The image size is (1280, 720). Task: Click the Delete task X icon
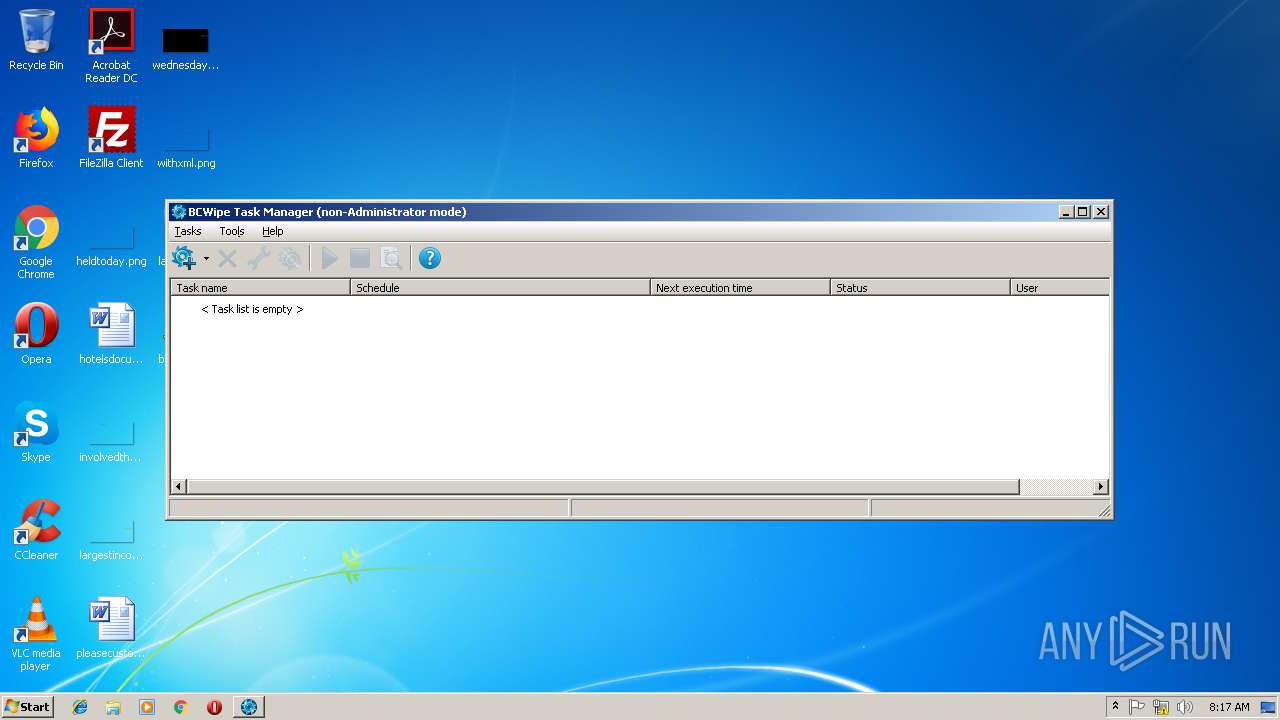(227, 258)
